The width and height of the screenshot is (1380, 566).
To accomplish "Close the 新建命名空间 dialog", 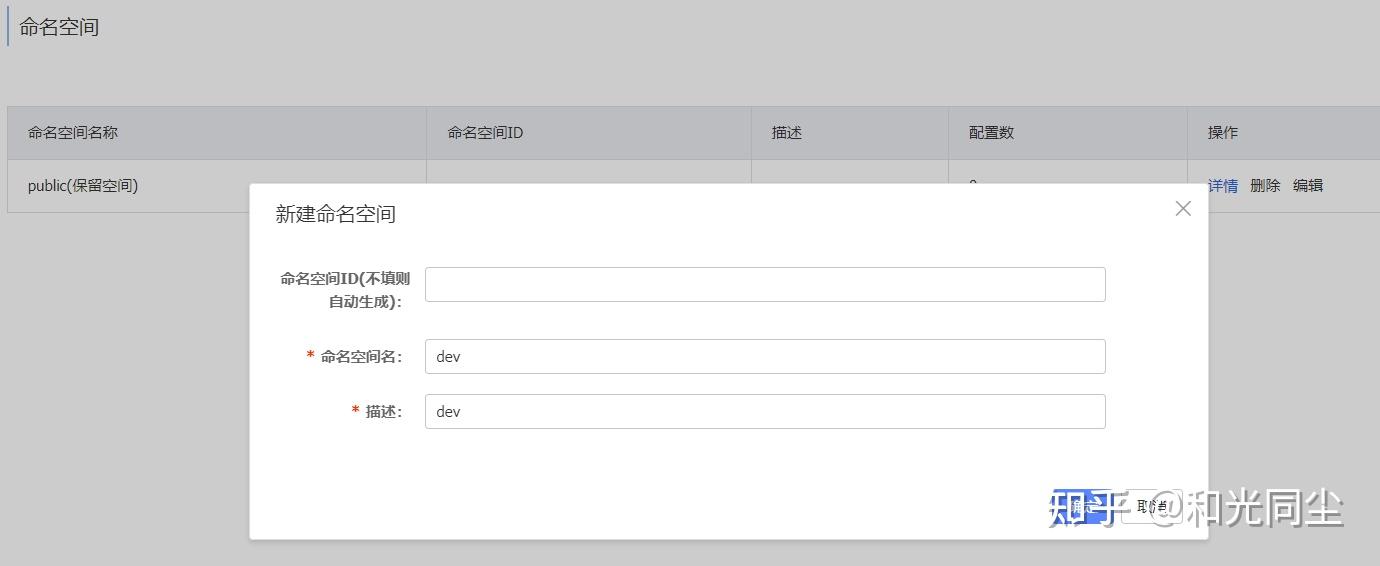I will (1183, 209).
